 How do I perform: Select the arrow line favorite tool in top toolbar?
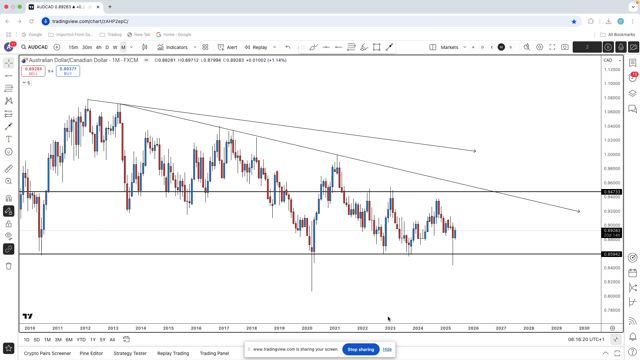point(338,47)
